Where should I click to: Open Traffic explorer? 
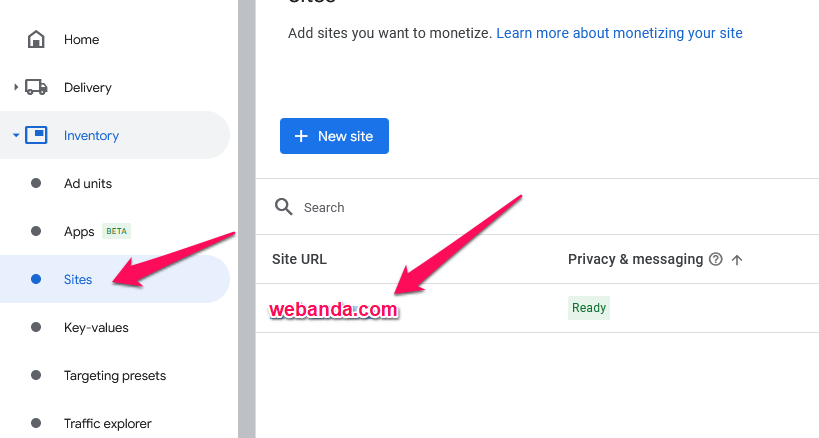[x=108, y=424]
